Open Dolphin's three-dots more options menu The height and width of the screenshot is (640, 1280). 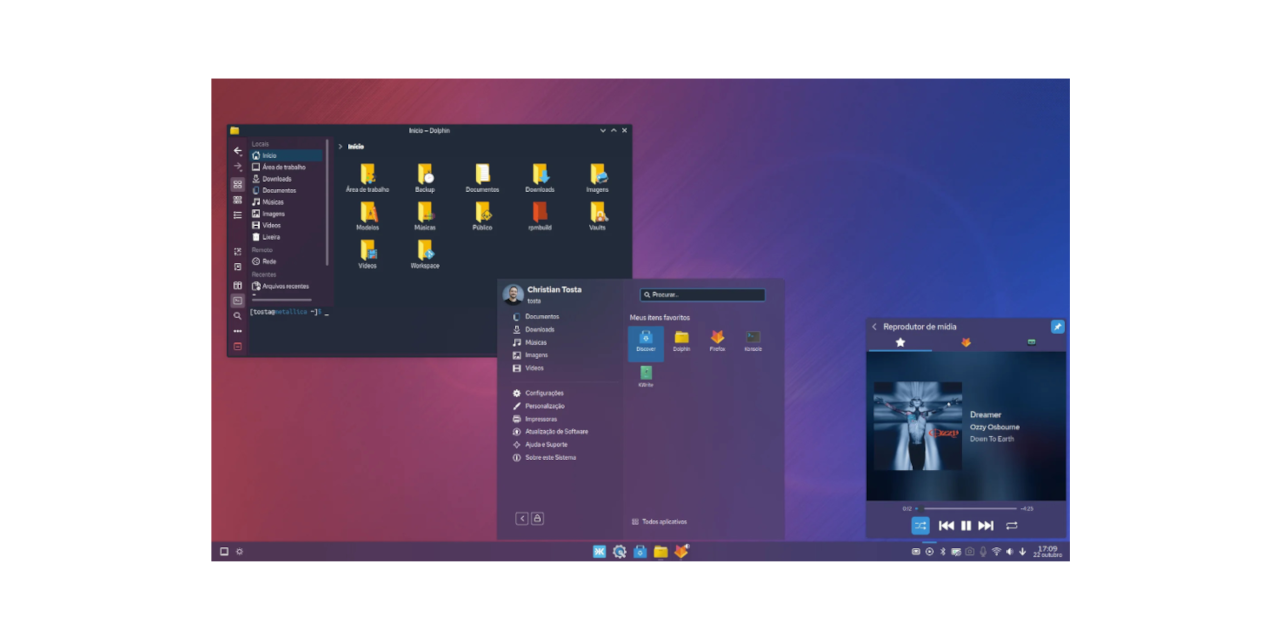coord(237,331)
